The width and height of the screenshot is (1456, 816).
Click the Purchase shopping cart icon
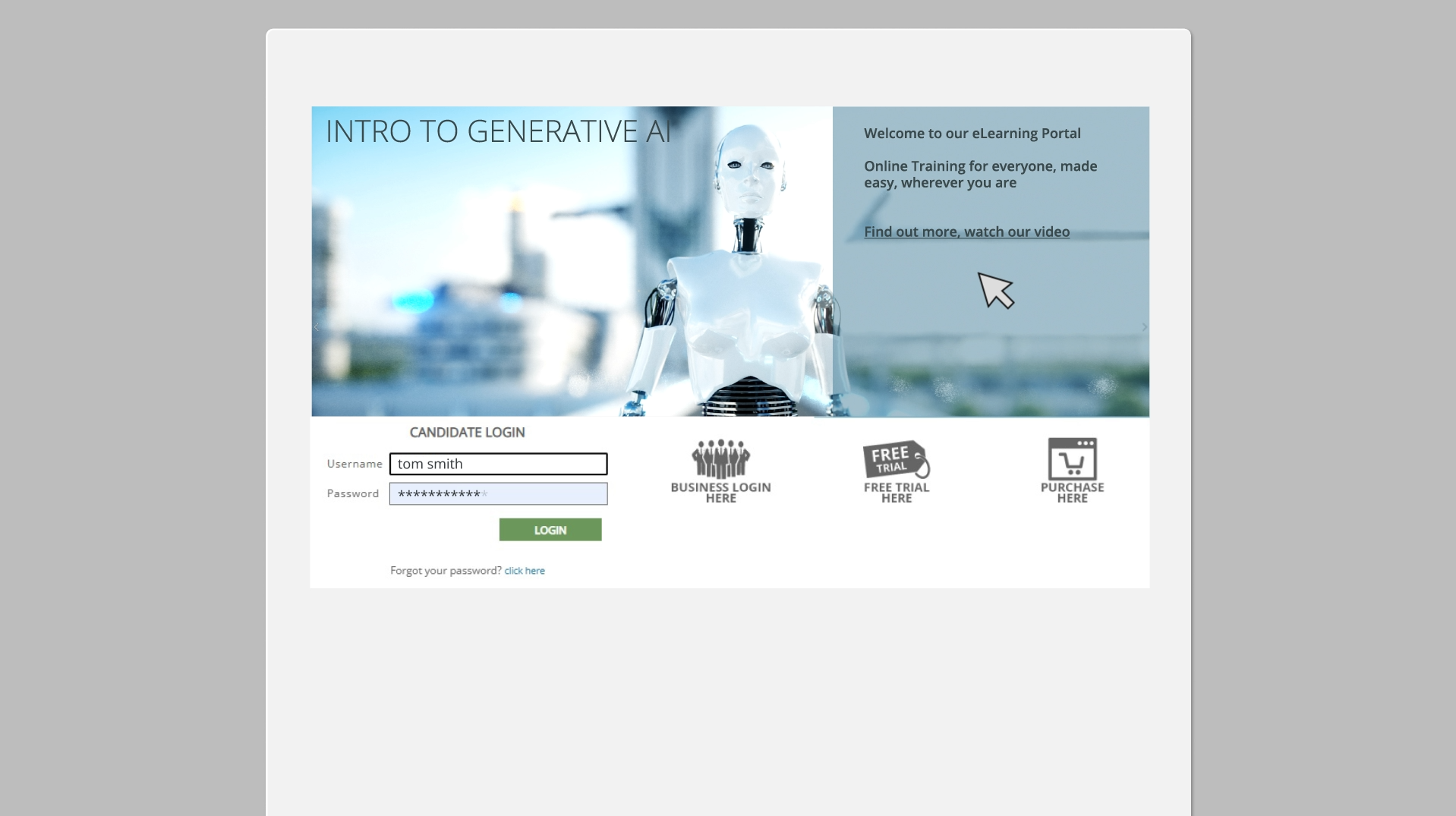coord(1072,458)
